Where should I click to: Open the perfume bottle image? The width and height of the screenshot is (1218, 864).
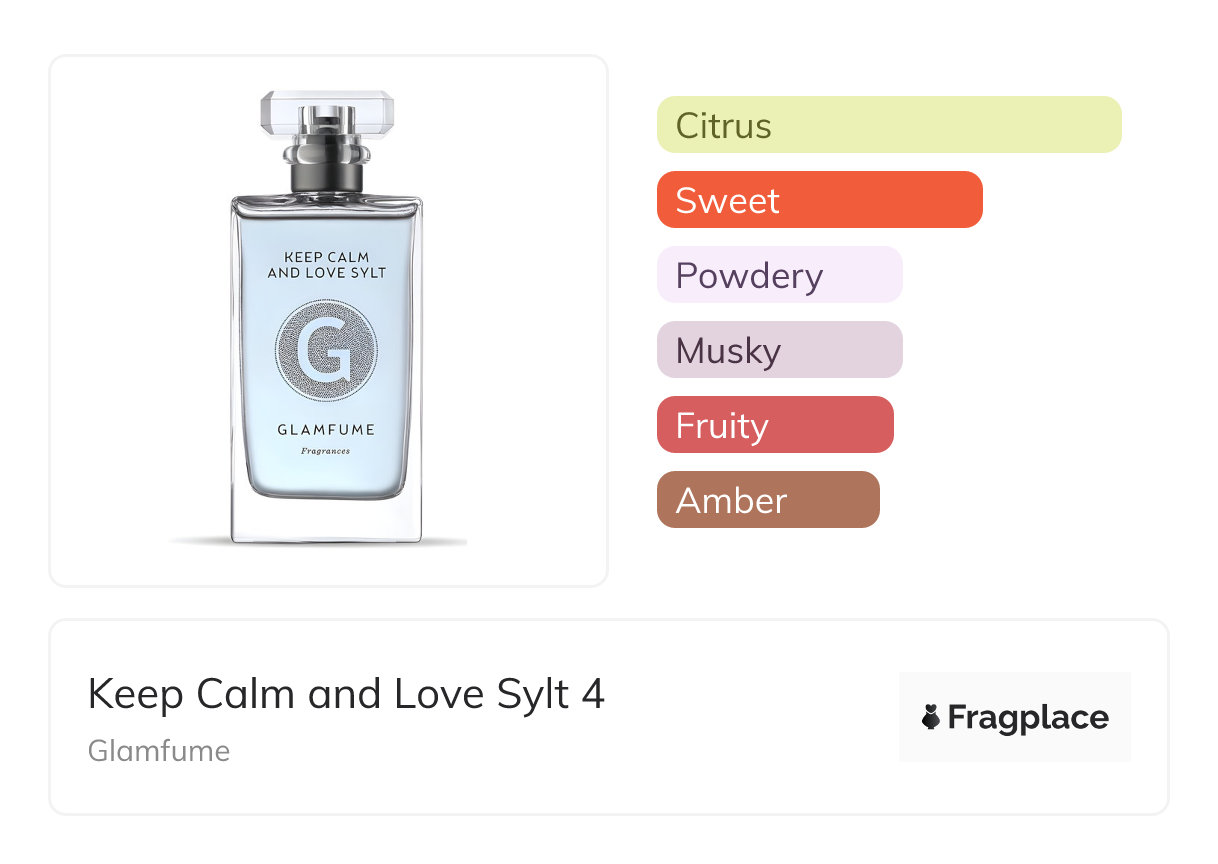pyautogui.click(x=327, y=318)
